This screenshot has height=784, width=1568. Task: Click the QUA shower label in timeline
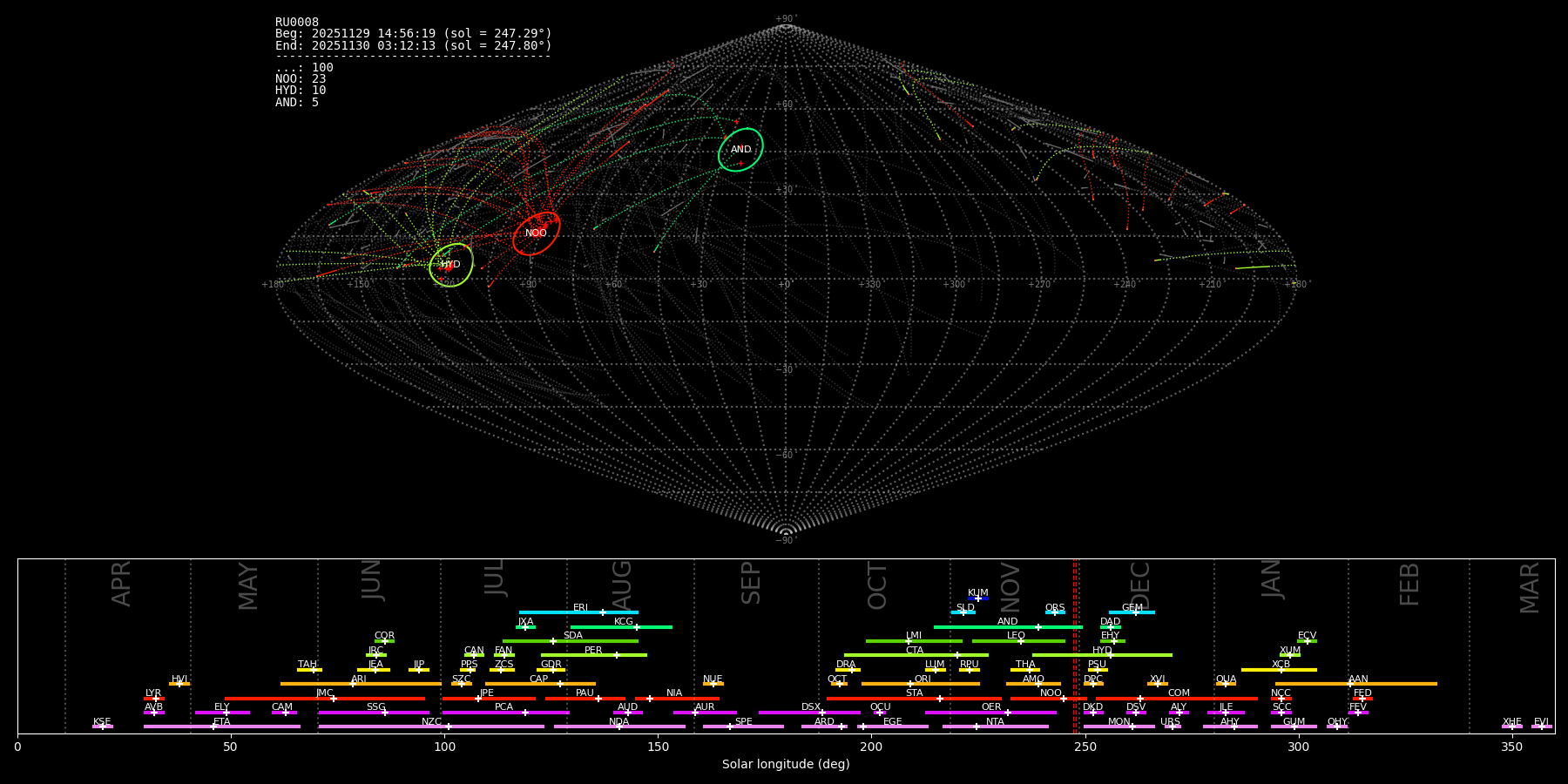(1226, 679)
